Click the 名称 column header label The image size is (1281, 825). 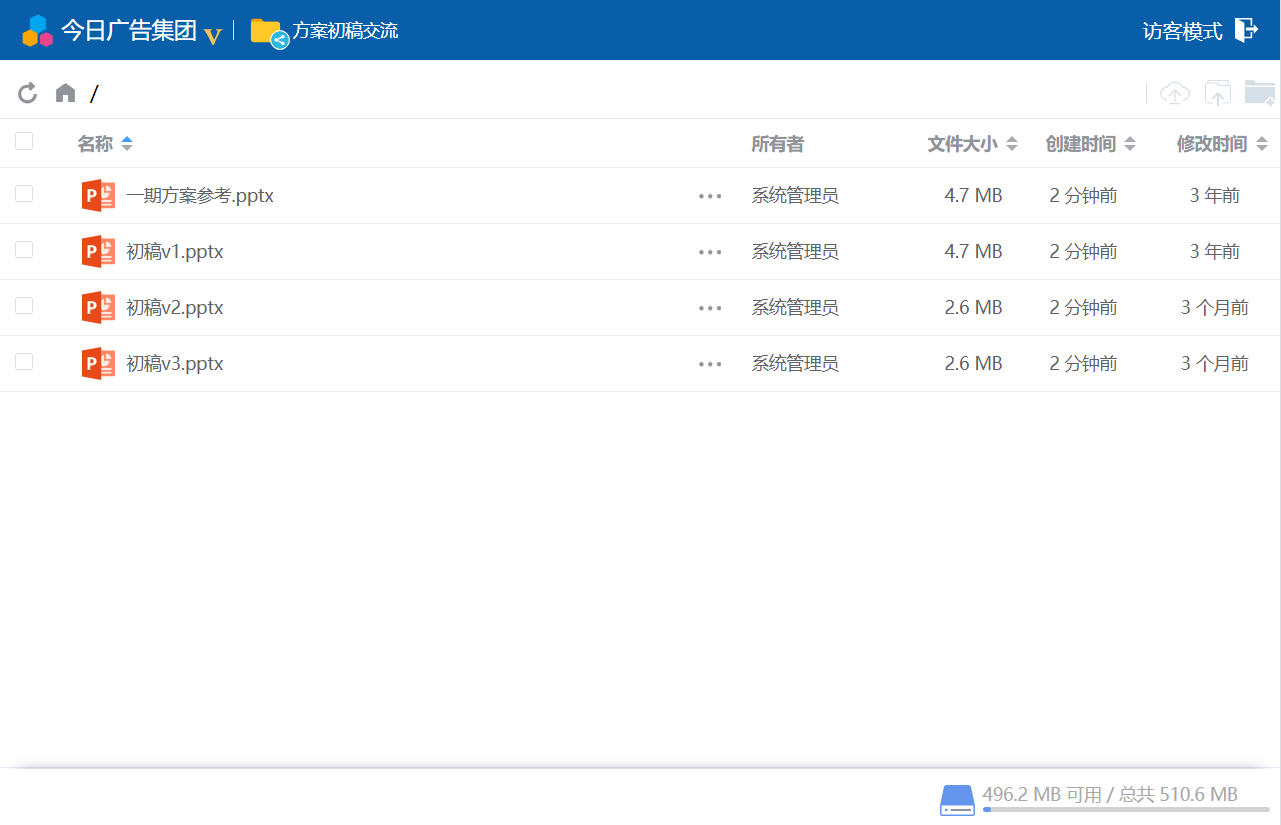pos(95,144)
